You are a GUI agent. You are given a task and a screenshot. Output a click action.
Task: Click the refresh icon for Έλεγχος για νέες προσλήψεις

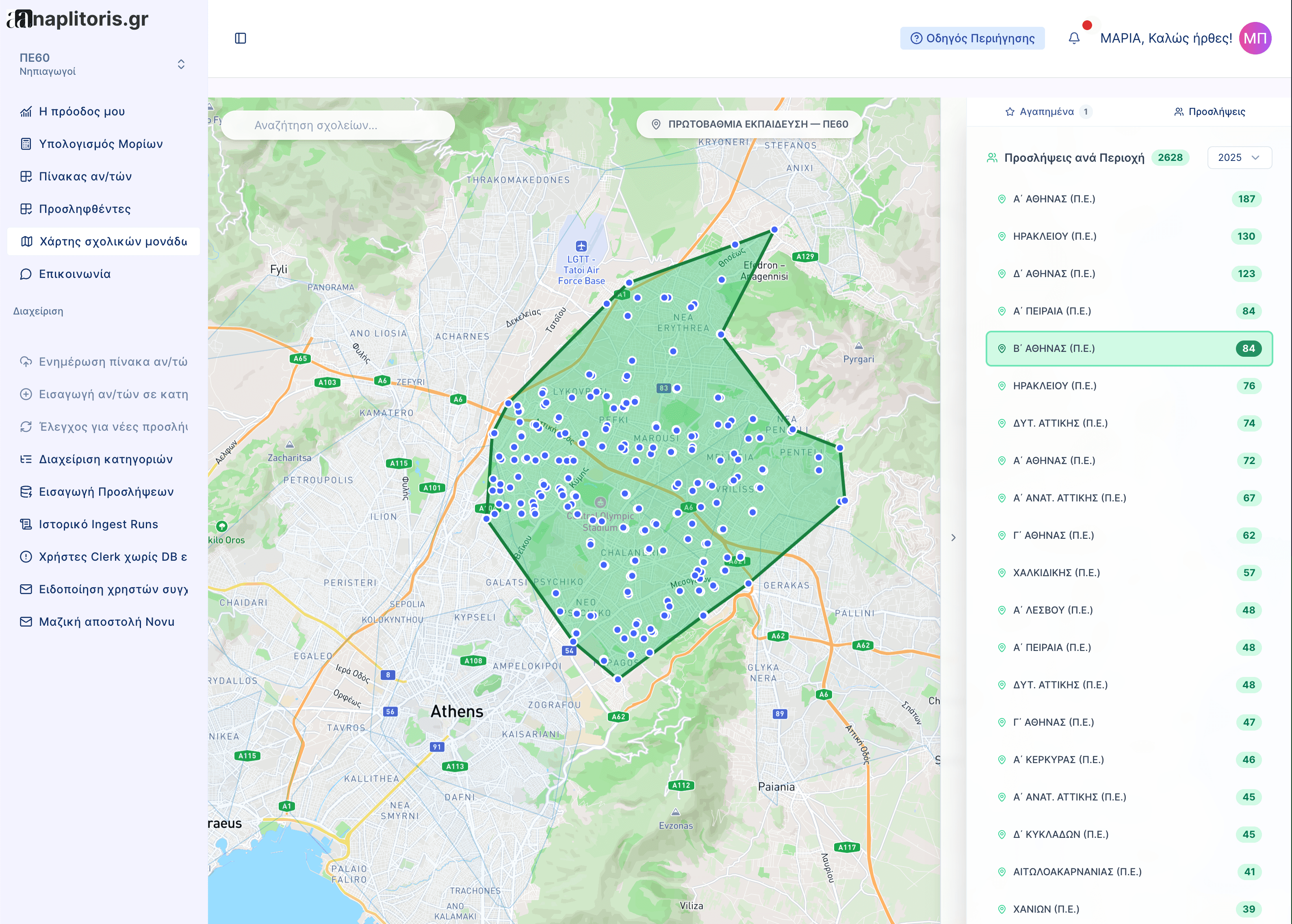point(26,427)
